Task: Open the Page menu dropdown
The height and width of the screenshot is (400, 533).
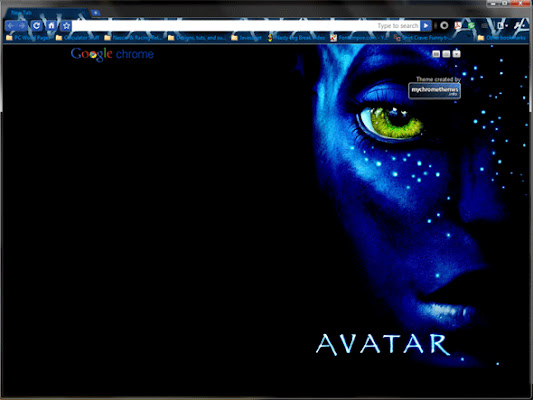Action: click(x=502, y=25)
